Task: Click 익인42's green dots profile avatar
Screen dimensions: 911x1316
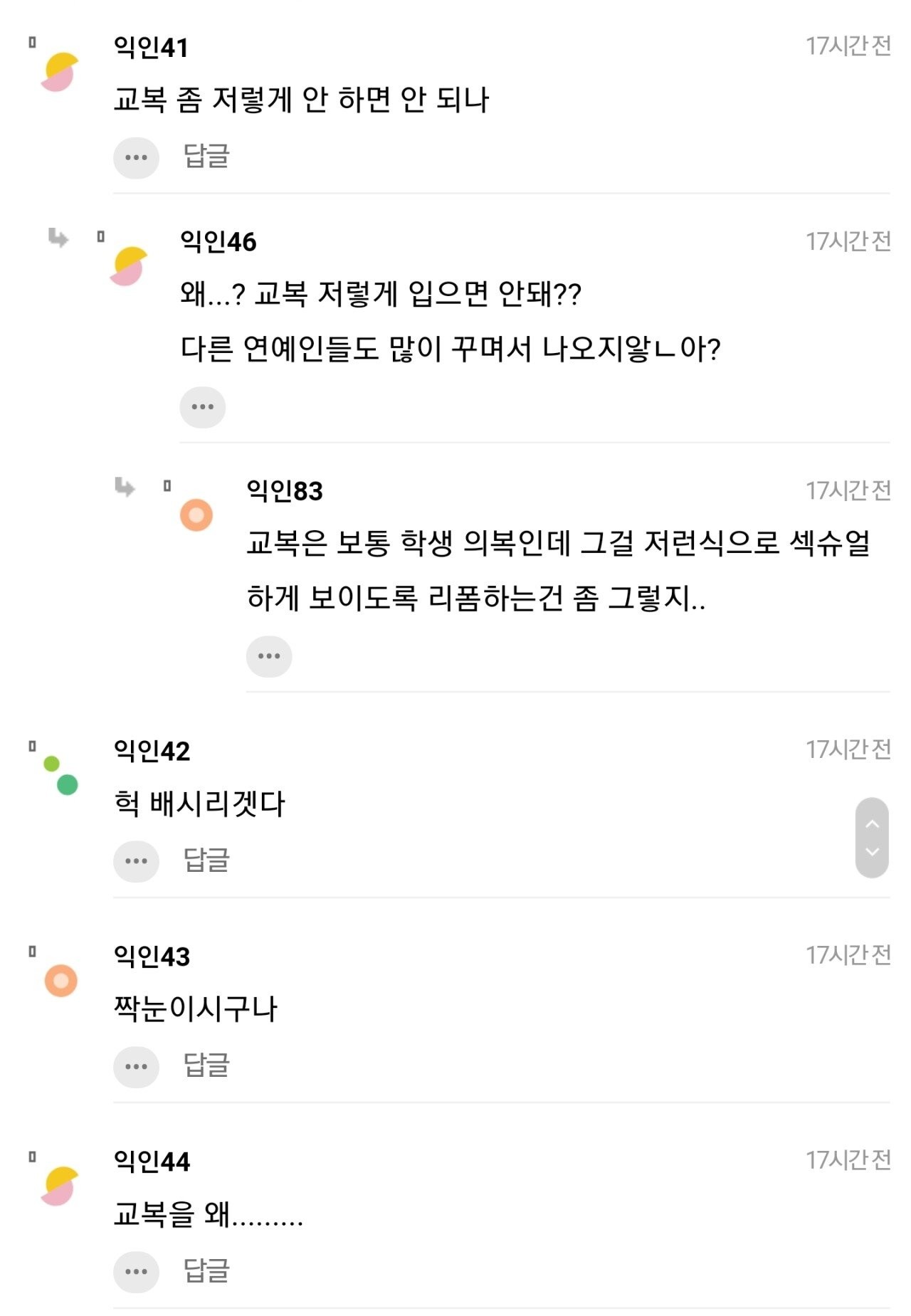Action: coord(60,776)
